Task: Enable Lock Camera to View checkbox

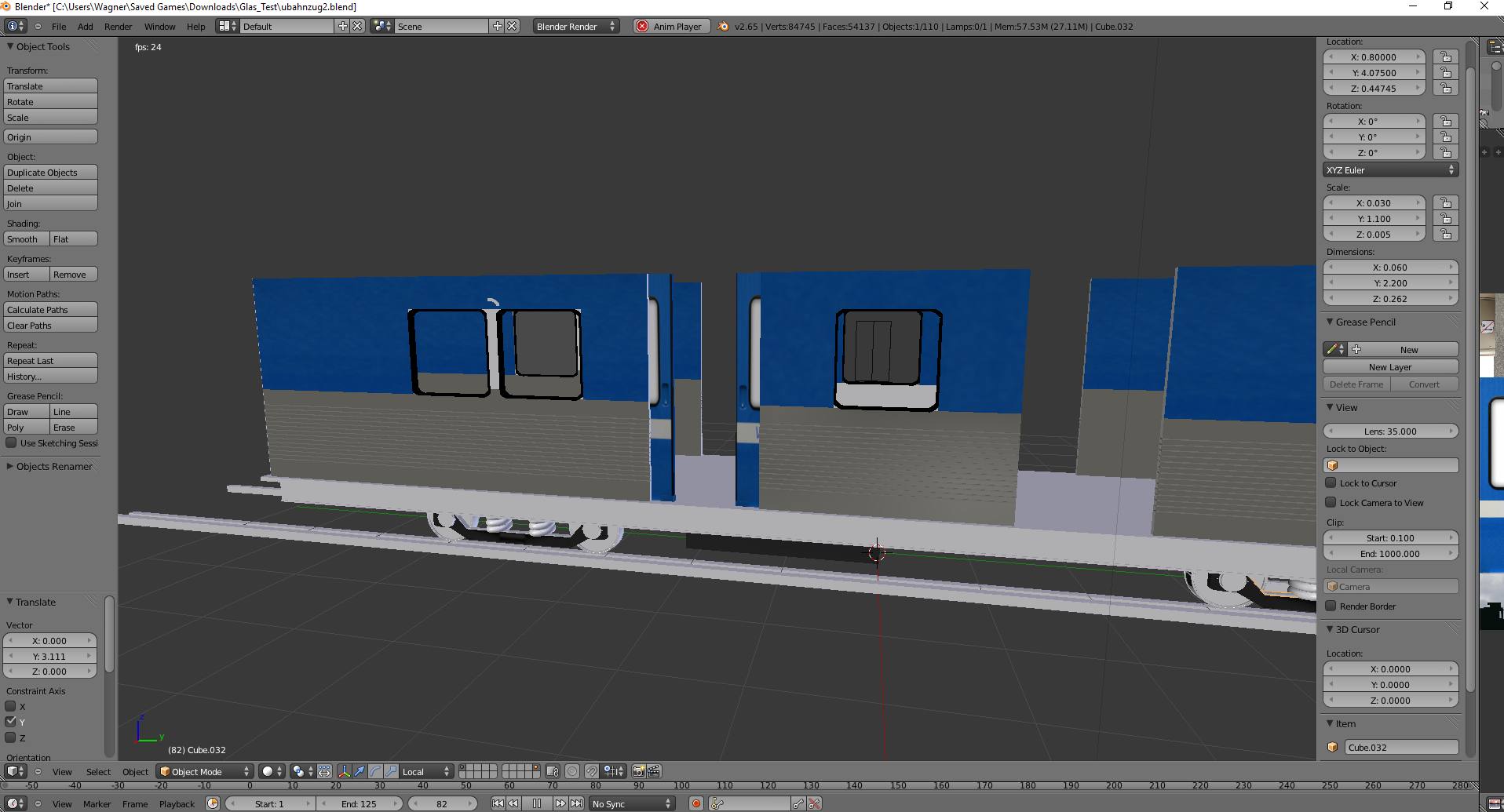Action: point(1331,503)
